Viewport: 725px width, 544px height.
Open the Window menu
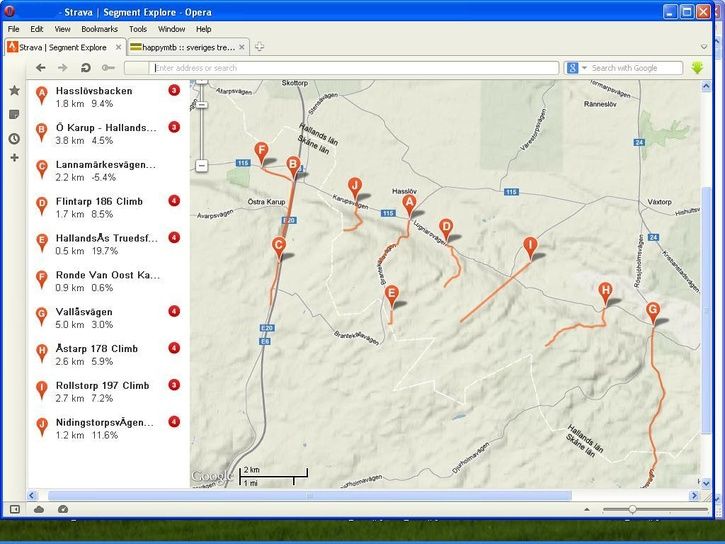click(172, 29)
